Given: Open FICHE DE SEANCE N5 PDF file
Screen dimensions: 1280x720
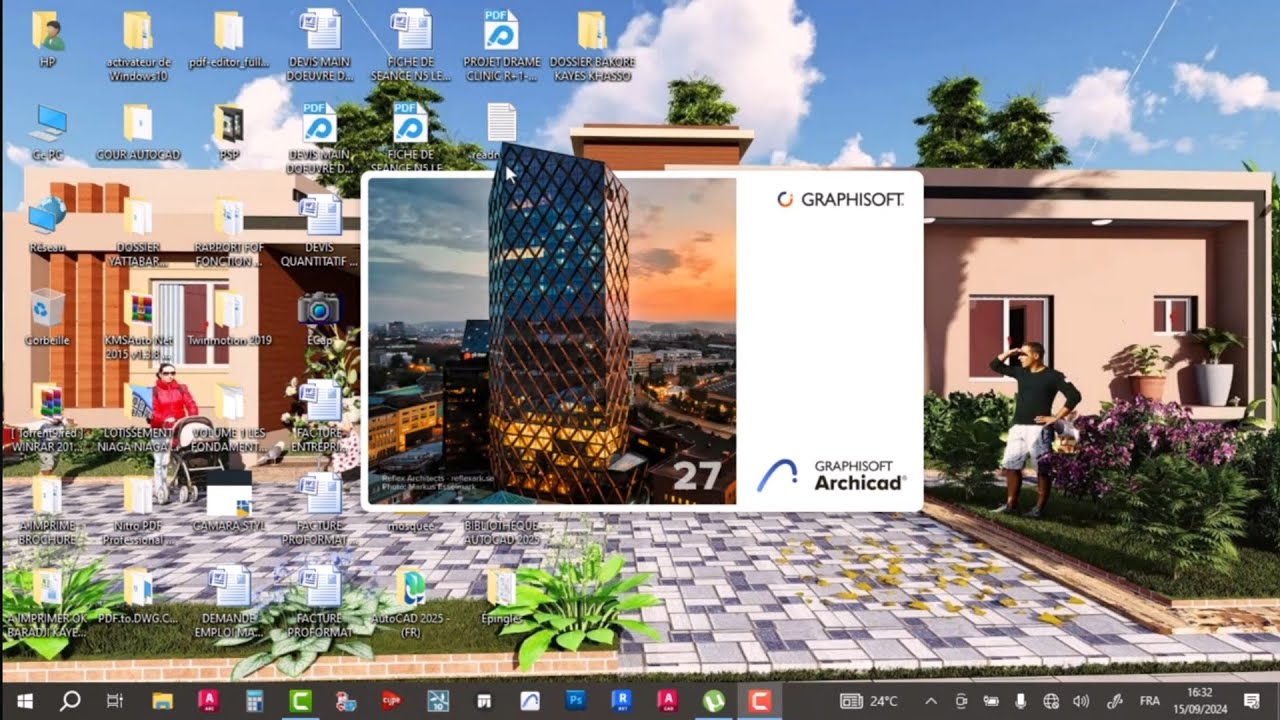Looking at the screenshot, I should [410, 122].
